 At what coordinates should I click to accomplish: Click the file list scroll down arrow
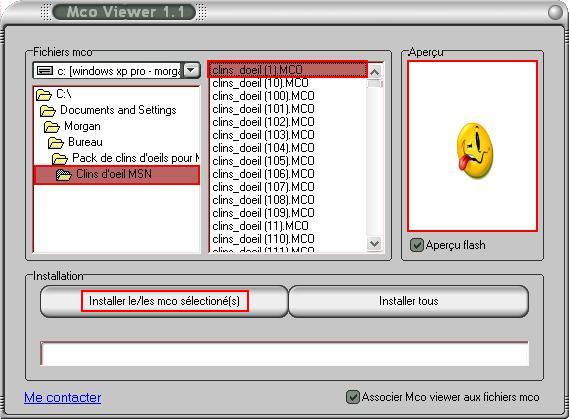pyautogui.click(x=374, y=244)
